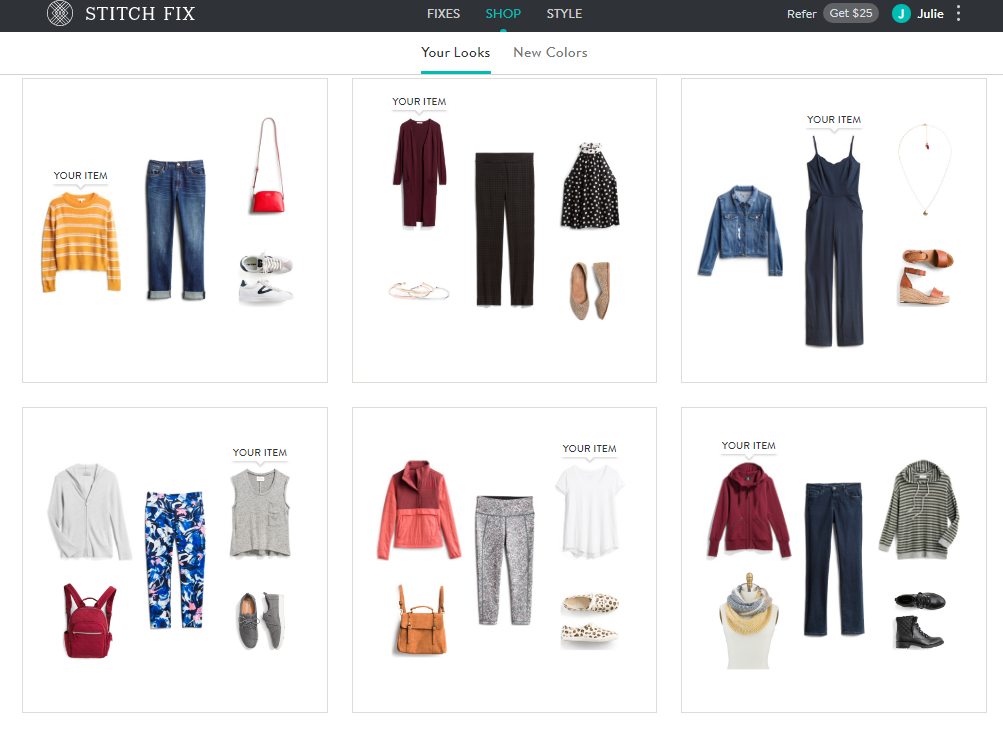Click Julie's profile avatar icon

[901, 14]
